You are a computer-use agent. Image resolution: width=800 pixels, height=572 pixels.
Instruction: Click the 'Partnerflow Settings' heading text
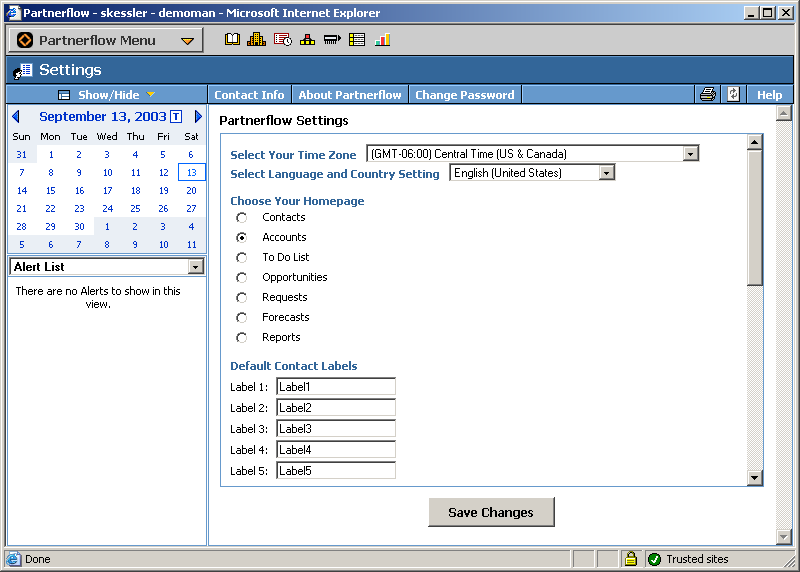click(284, 121)
